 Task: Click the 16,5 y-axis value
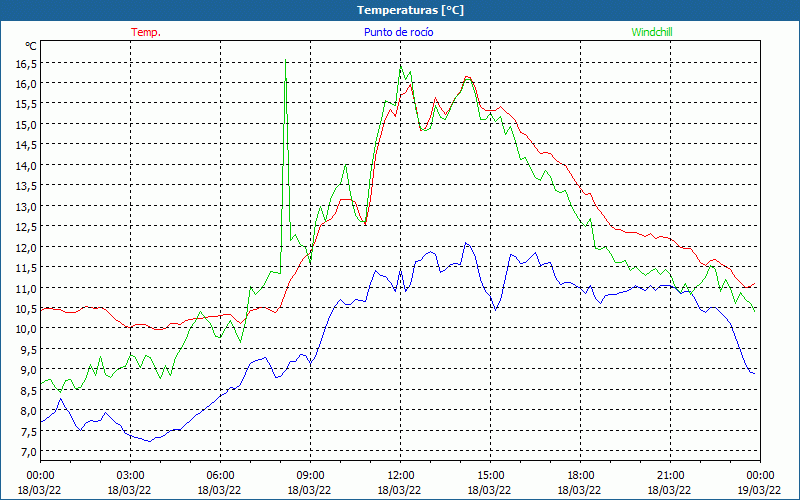(27, 63)
